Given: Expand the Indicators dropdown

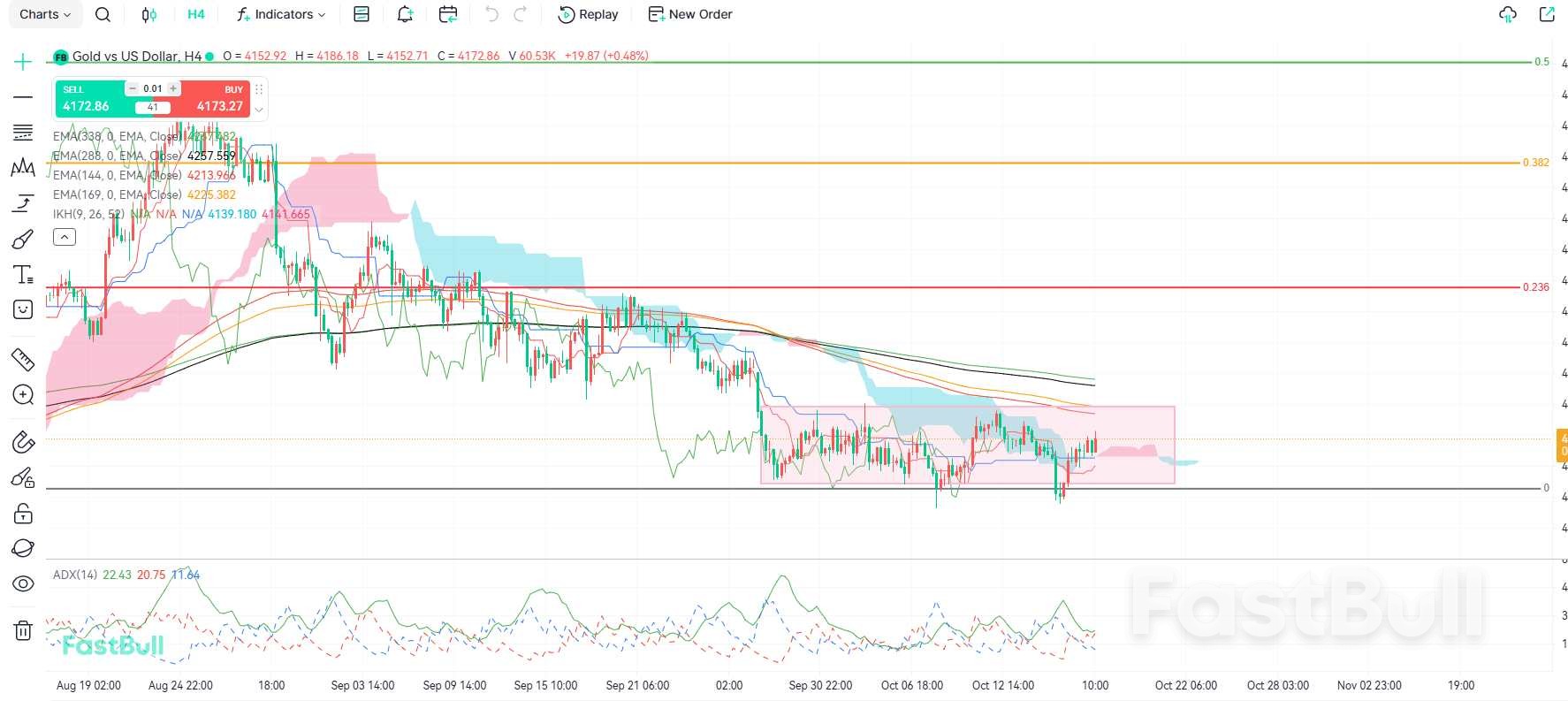Looking at the screenshot, I should pyautogui.click(x=281, y=14).
